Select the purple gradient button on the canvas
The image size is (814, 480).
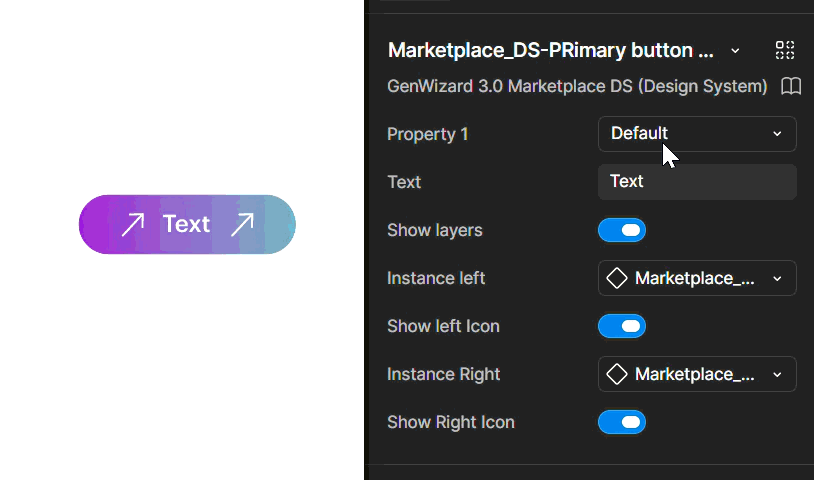[x=187, y=225]
